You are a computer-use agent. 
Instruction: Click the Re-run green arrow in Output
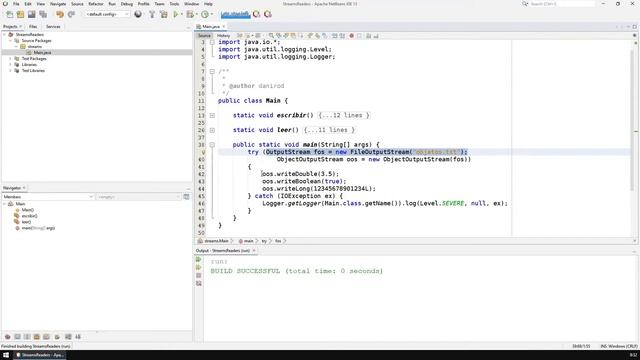coord(199,260)
